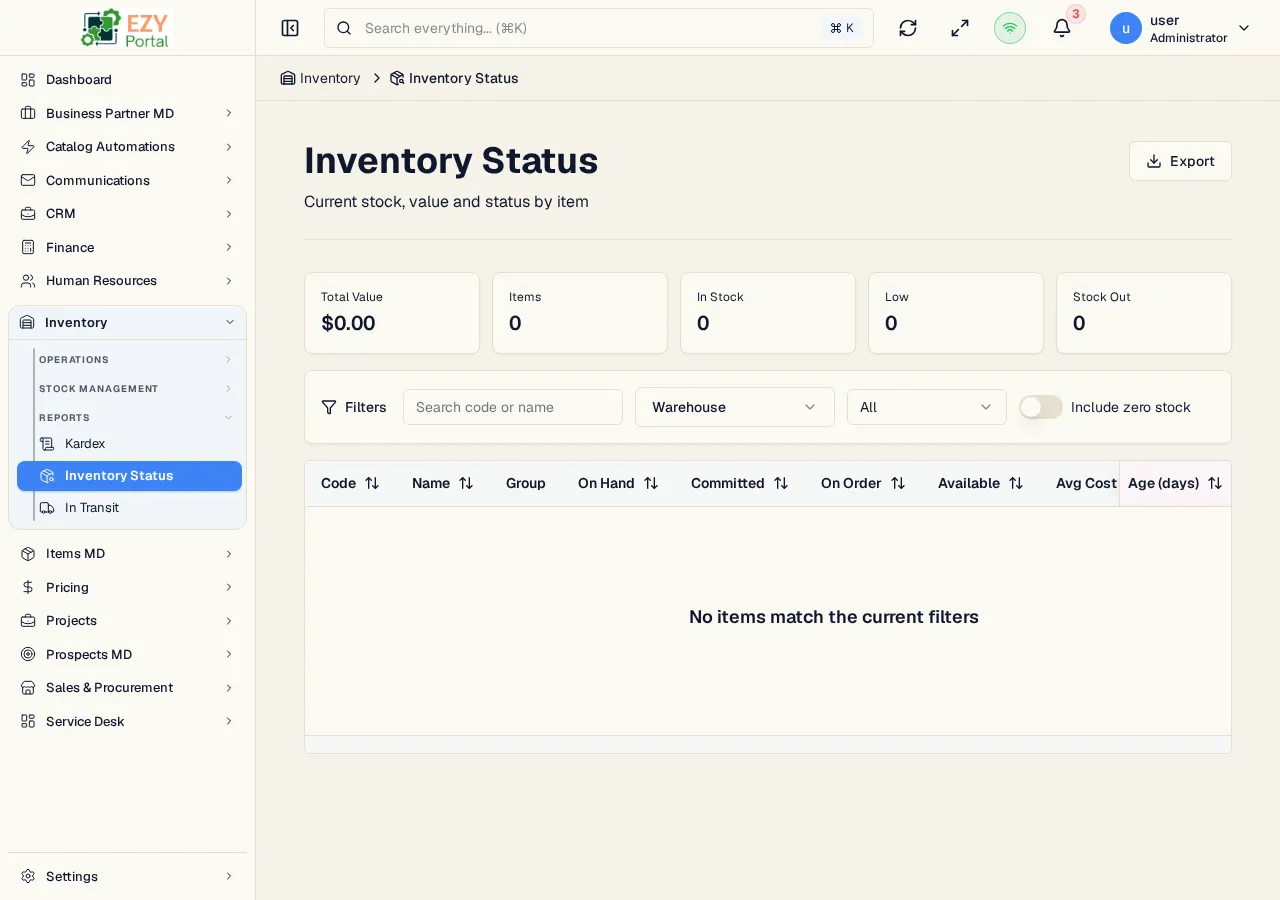Viewport: 1280px width, 900px height.
Task: Sort by Name column arrows
Action: pos(466,483)
